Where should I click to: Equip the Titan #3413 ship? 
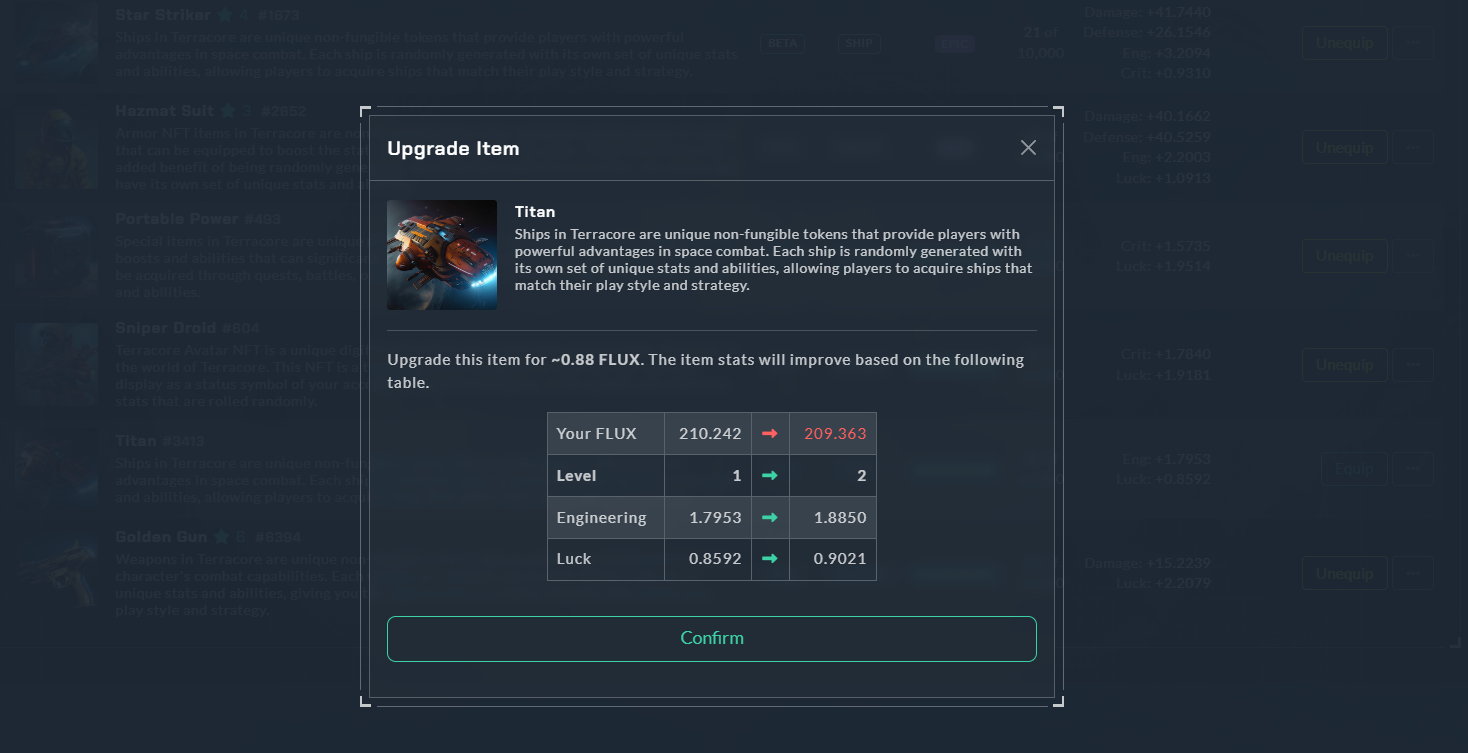[1355, 469]
